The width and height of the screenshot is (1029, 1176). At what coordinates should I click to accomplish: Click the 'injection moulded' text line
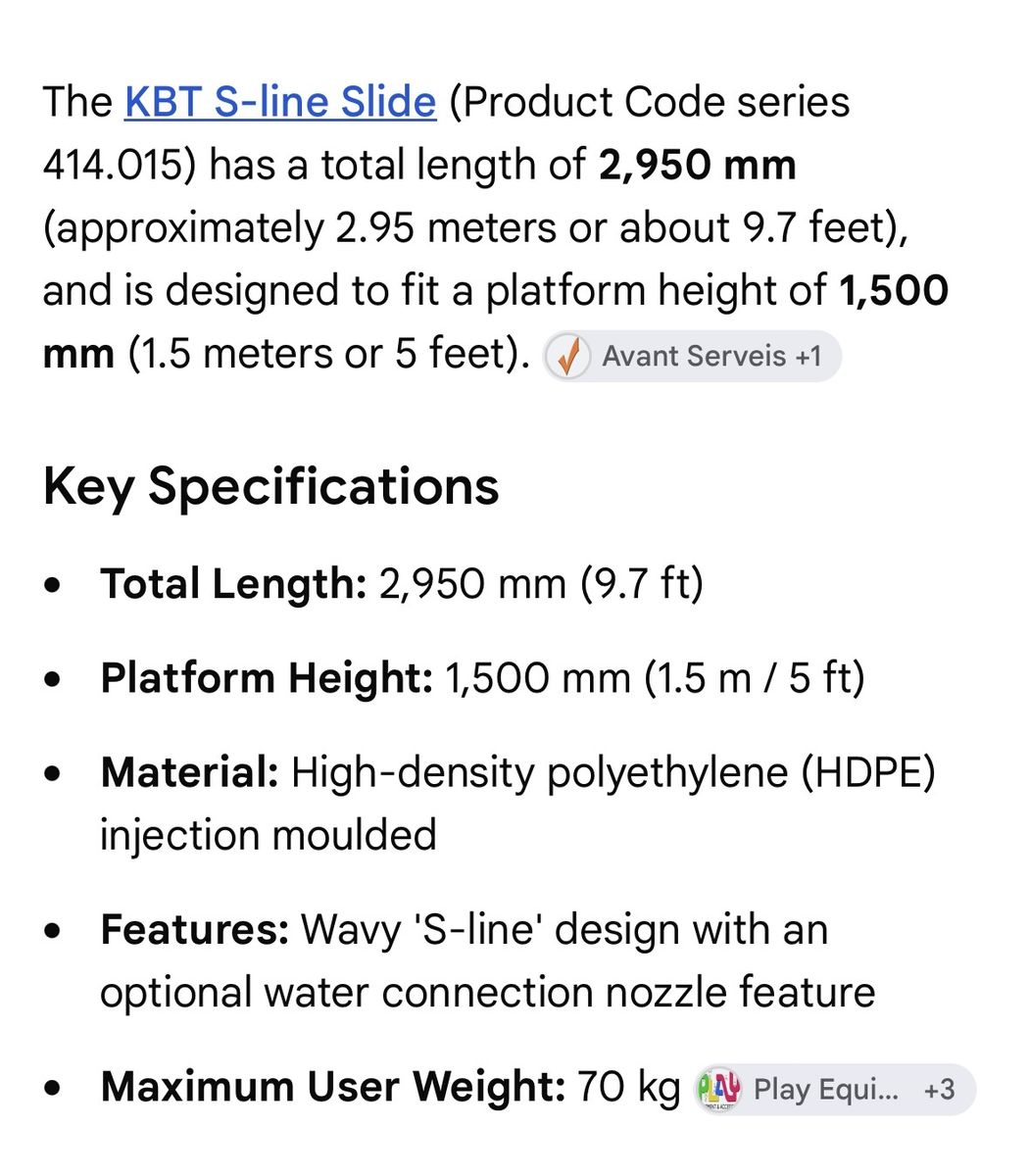pyautogui.click(x=269, y=835)
